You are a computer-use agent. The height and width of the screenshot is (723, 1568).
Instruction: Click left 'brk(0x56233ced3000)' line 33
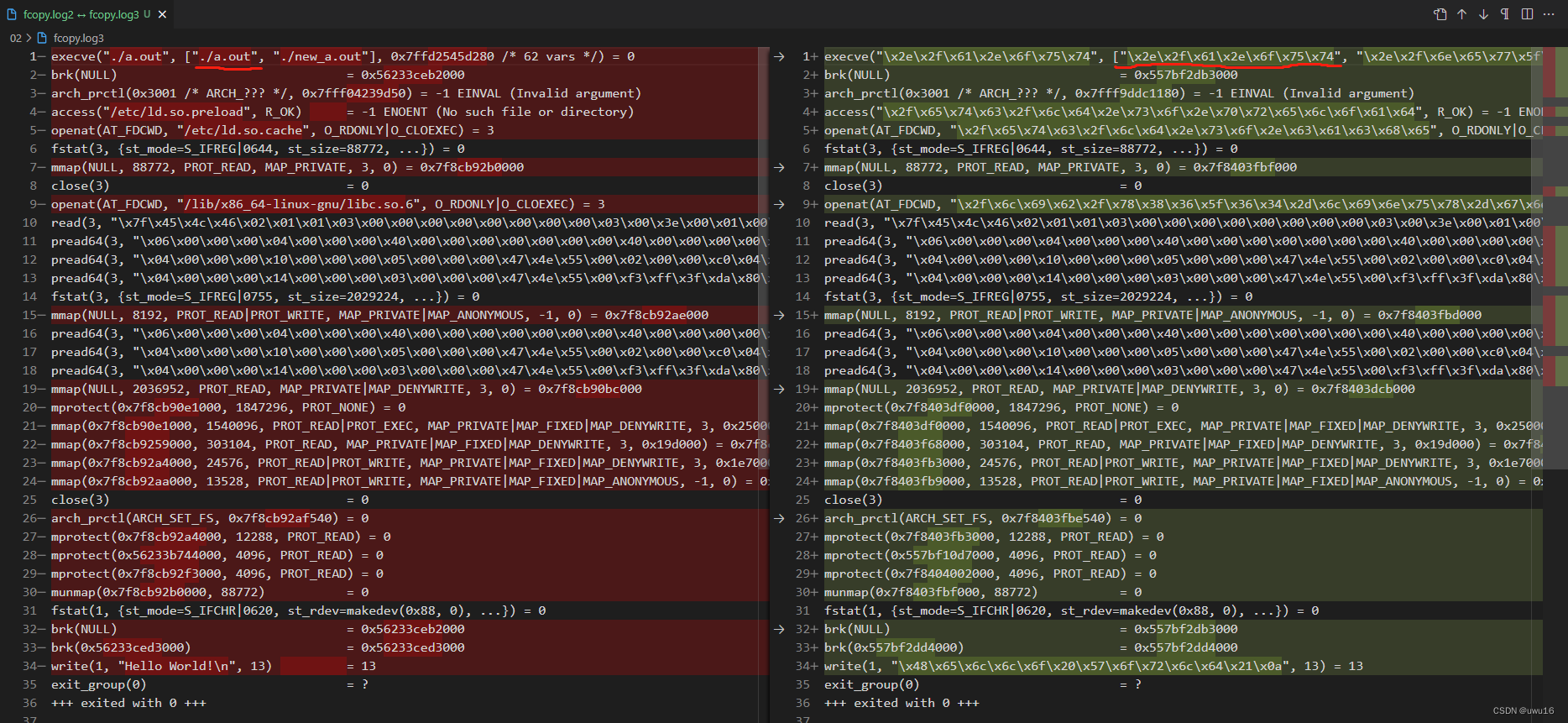(121, 647)
